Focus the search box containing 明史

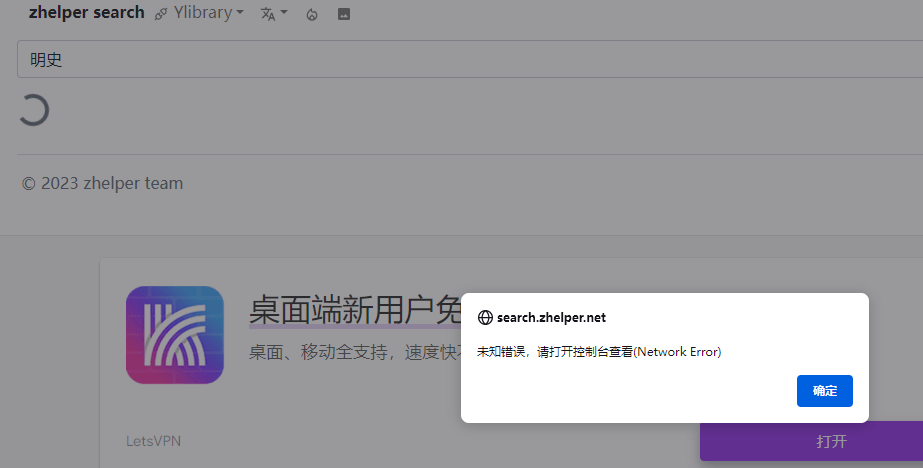pos(470,59)
